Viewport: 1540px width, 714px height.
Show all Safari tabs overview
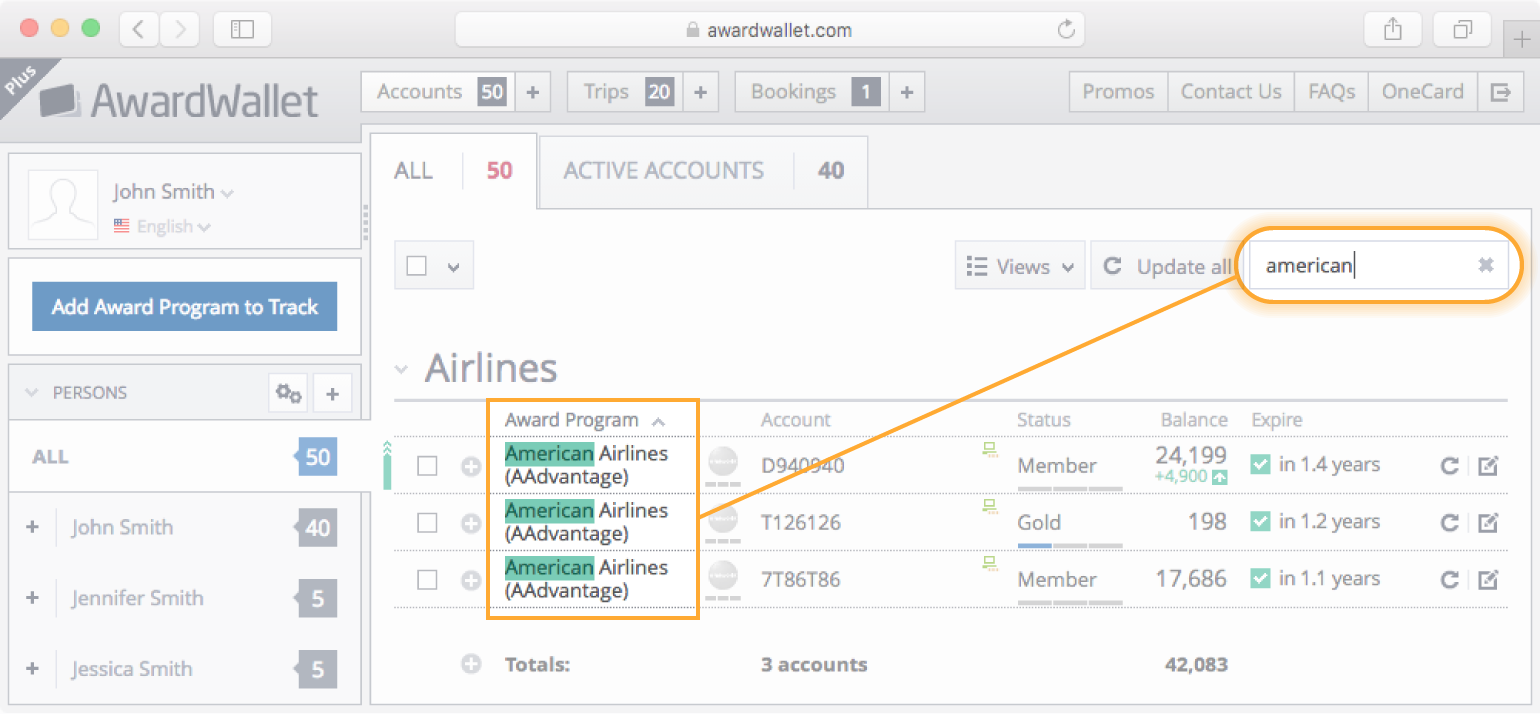tap(1462, 30)
